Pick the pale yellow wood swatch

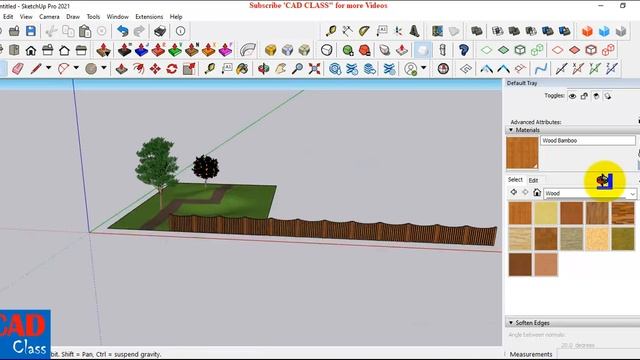pyautogui.click(x=546, y=213)
